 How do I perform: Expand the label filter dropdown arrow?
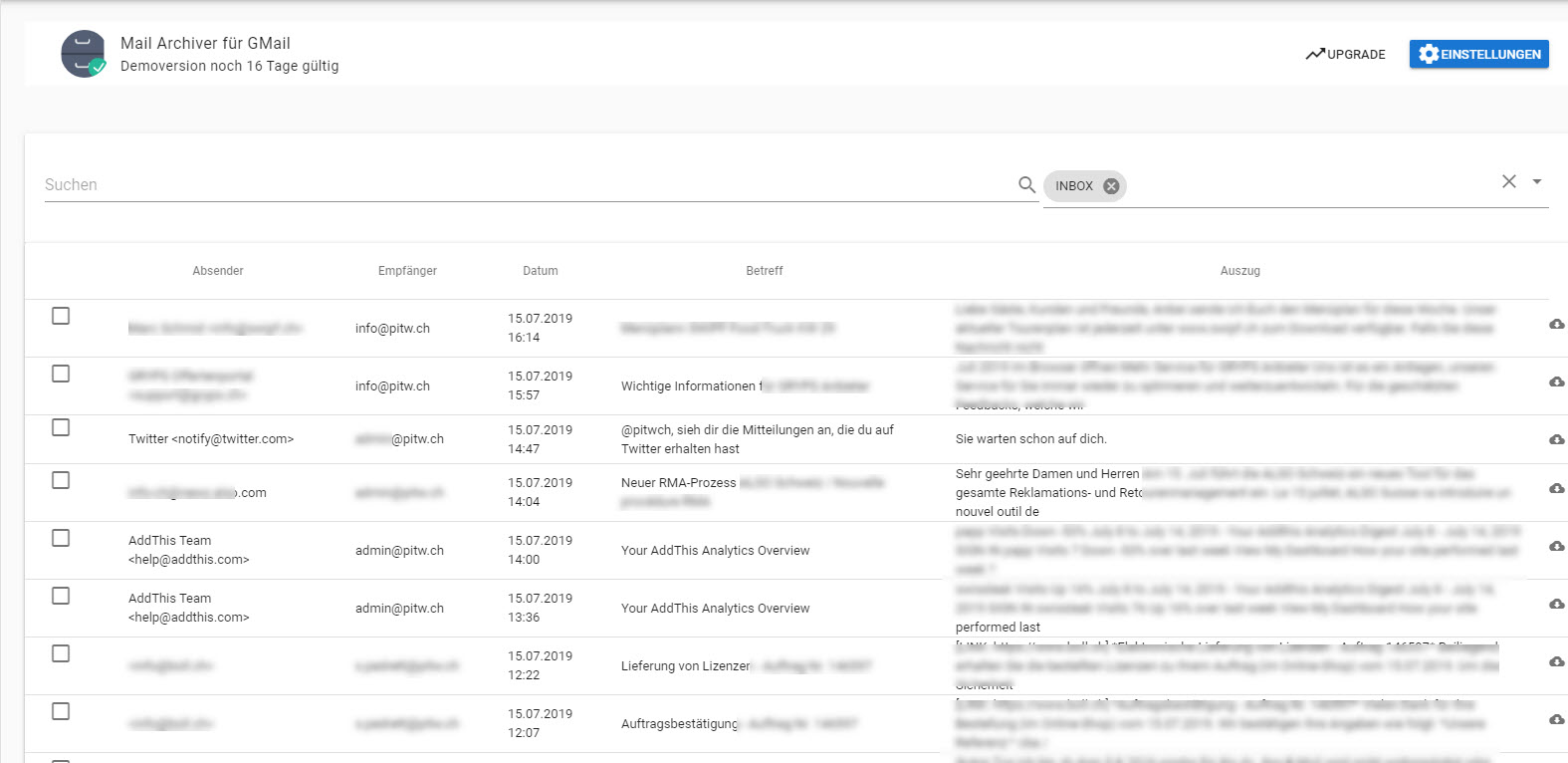click(x=1537, y=181)
